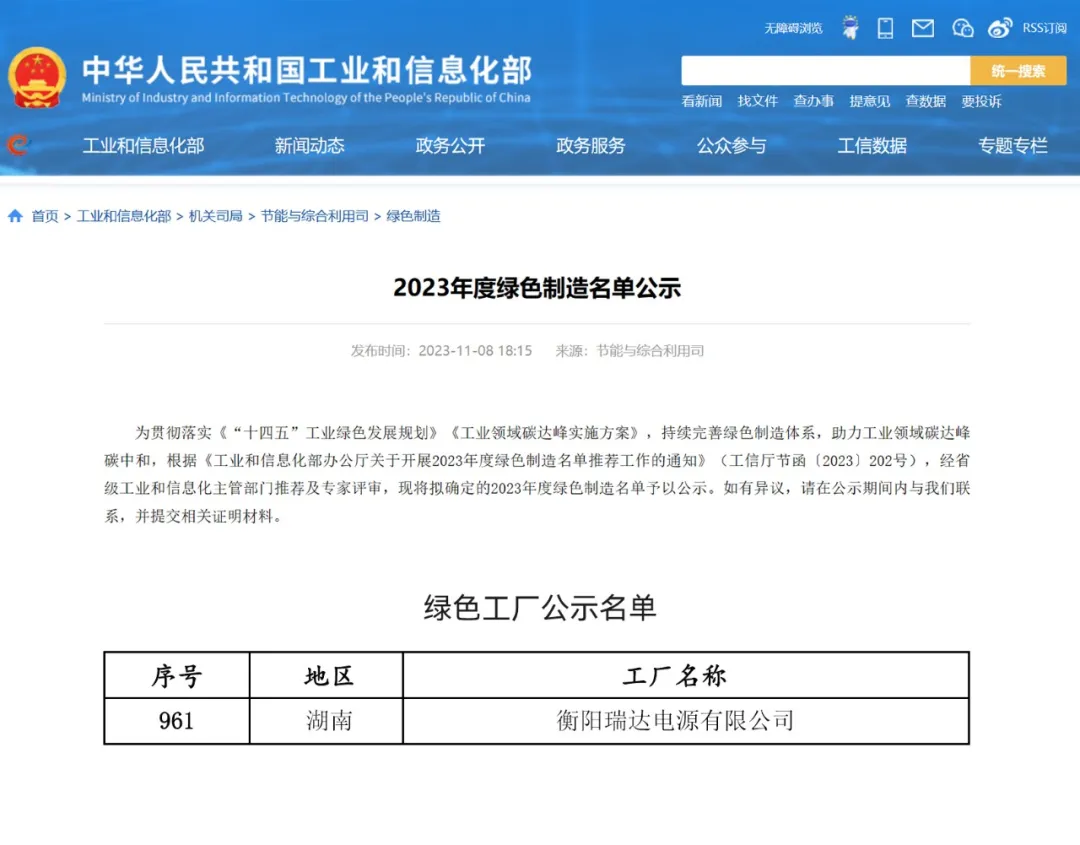Viewport: 1080px width, 845px height.
Task: Click 节能与综合利用司 in the breadcrumb
Action: click(315, 216)
